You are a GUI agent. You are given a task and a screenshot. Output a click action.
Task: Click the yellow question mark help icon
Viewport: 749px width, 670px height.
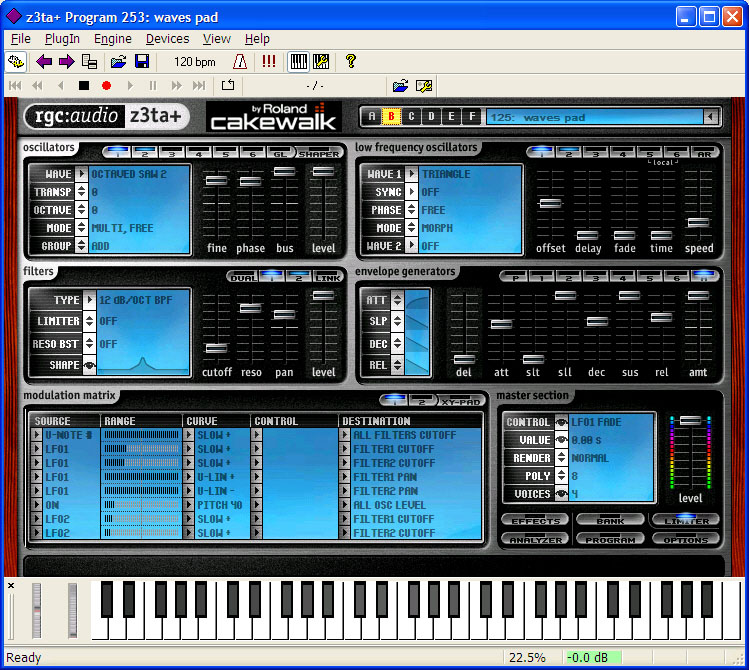pos(351,61)
